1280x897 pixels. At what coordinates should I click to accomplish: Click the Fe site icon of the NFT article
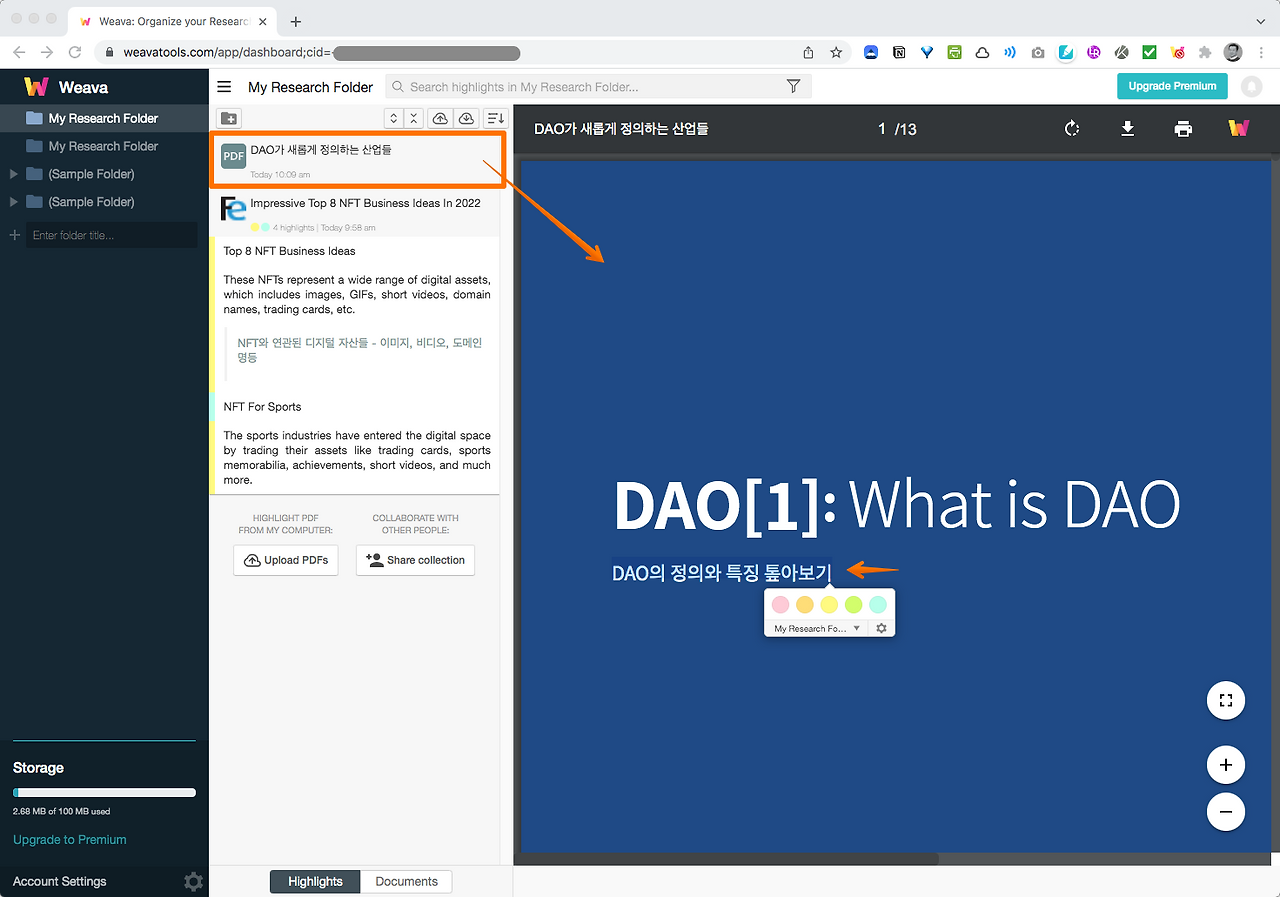233,208
